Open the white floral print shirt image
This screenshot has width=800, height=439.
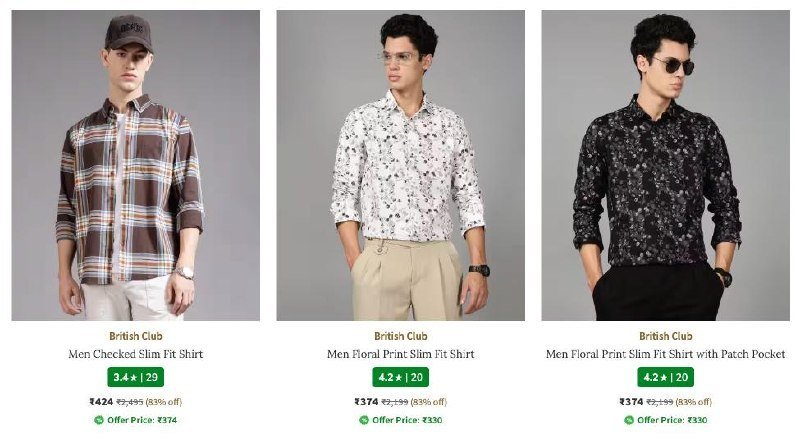point(401,165)
